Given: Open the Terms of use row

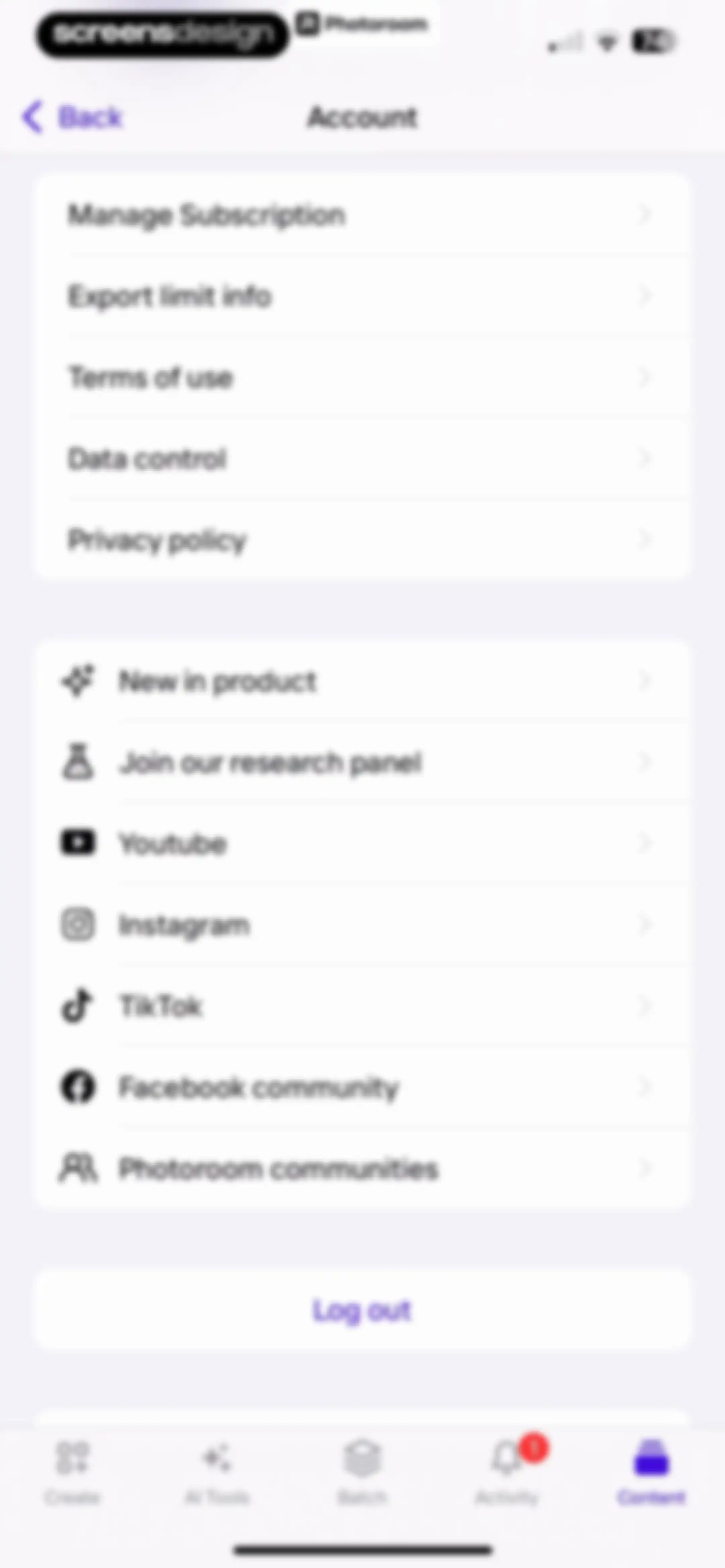Looking at the screenshot, I should [362, 377].
